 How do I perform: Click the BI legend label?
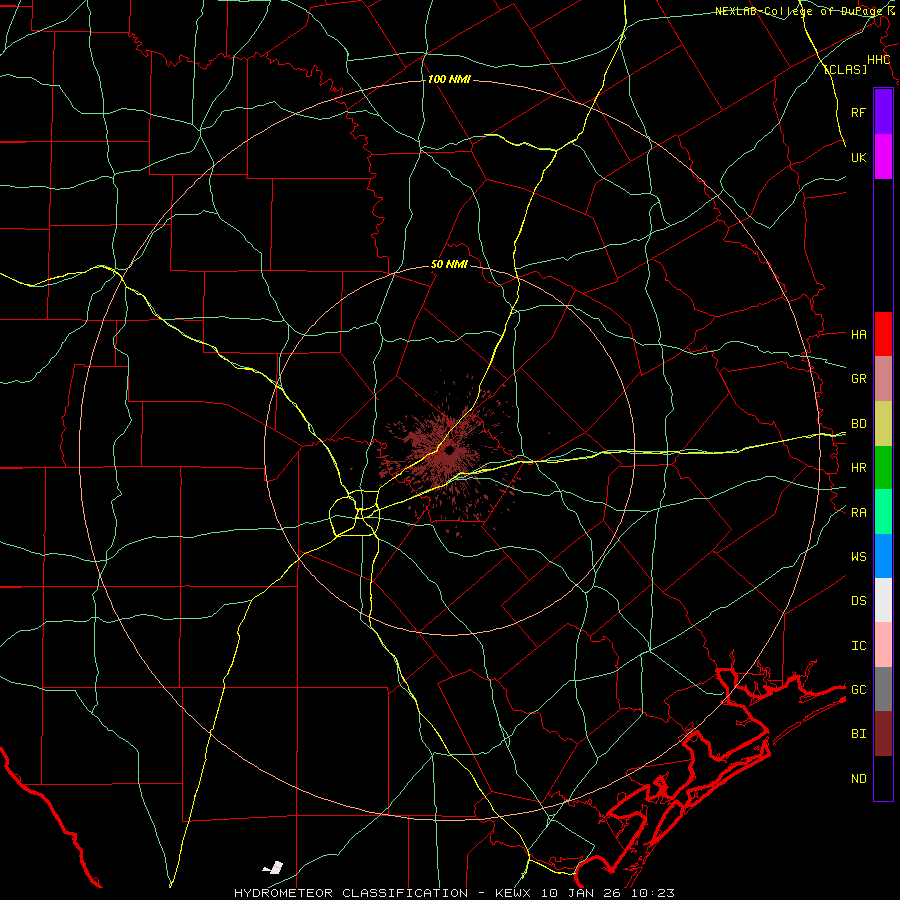pos(858,734)
